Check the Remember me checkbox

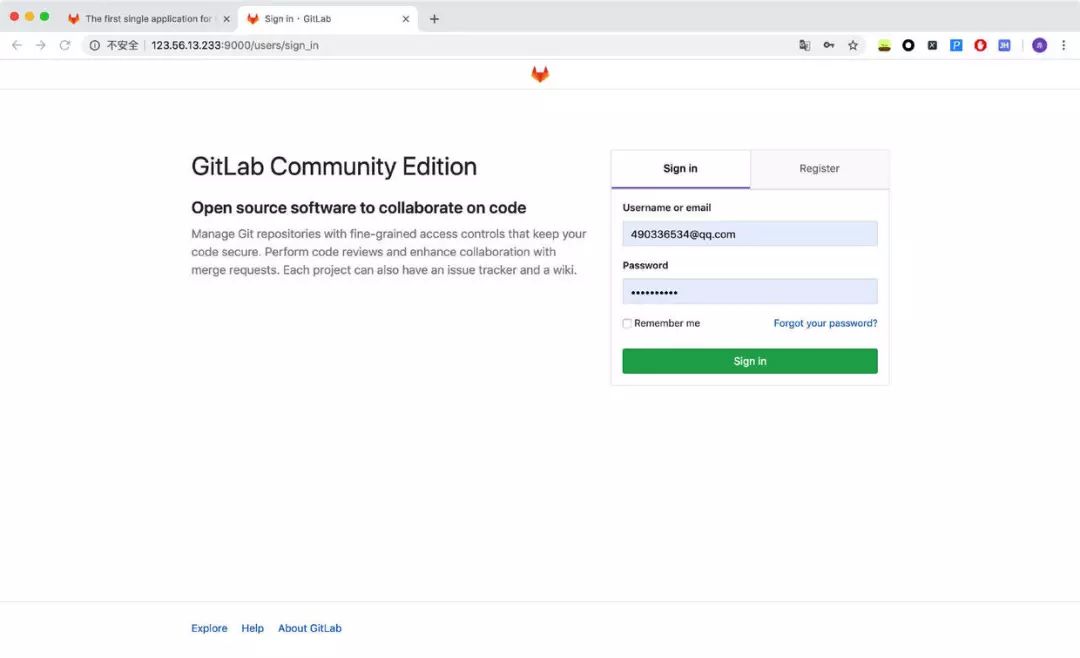pyautogui.click(x=627, y=323)
